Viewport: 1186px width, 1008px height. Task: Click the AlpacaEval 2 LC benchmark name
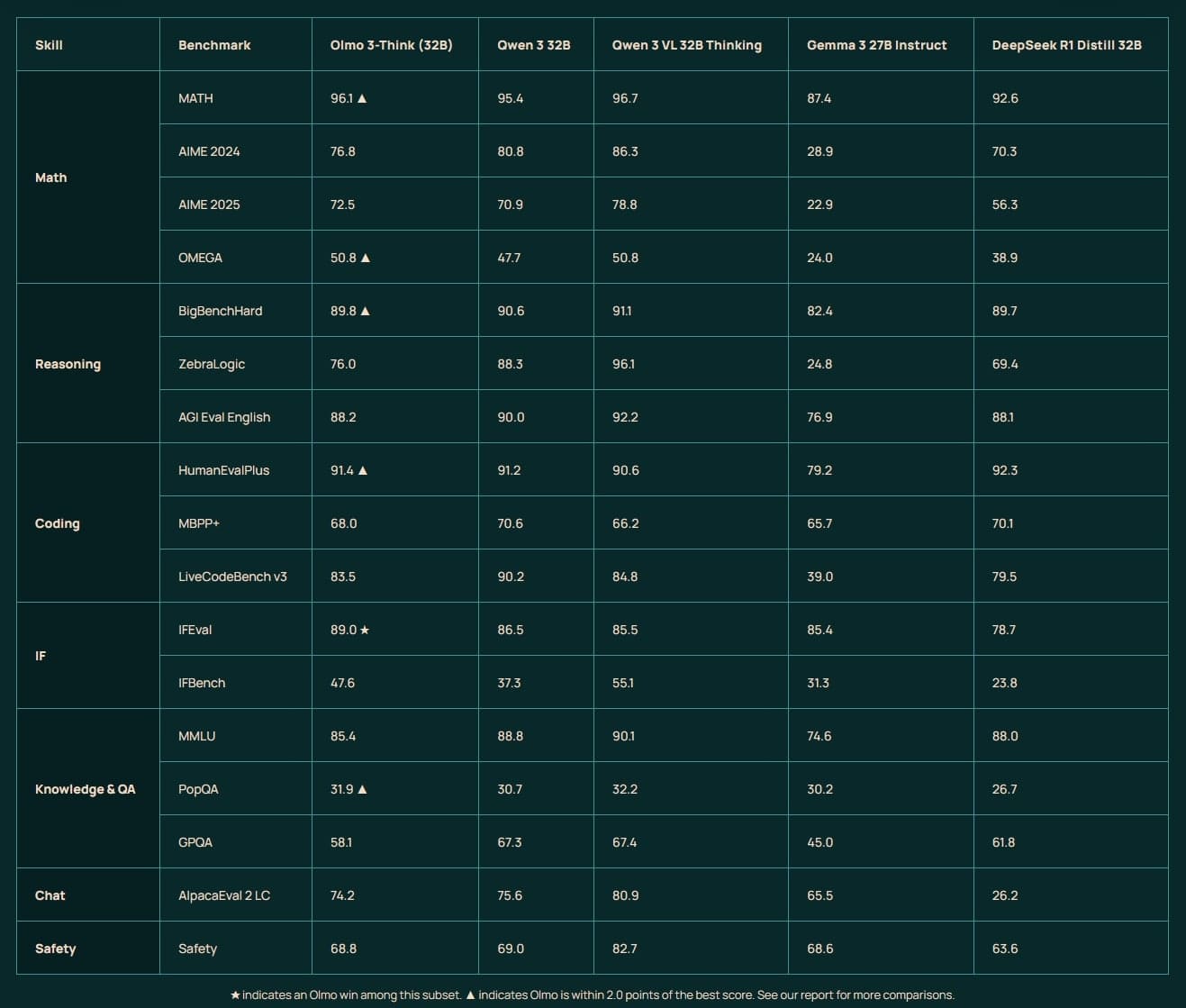coord(223,895)
